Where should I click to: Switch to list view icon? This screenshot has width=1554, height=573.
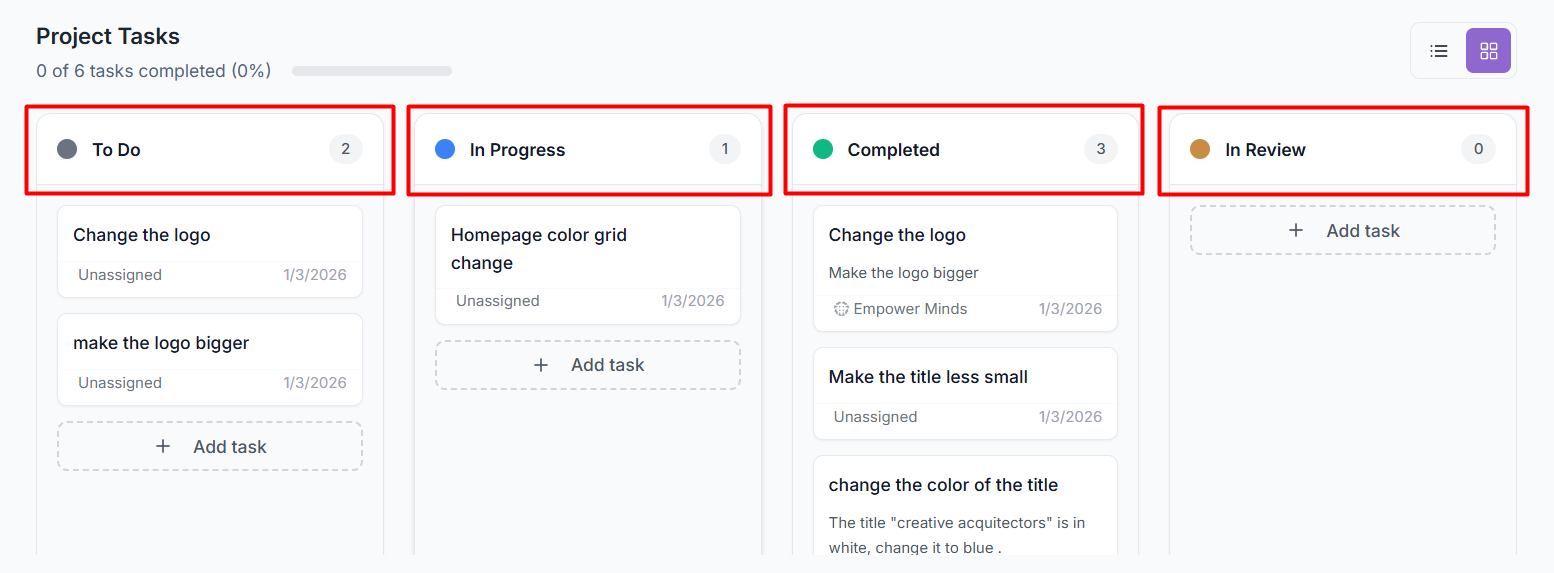(1439, 50)
